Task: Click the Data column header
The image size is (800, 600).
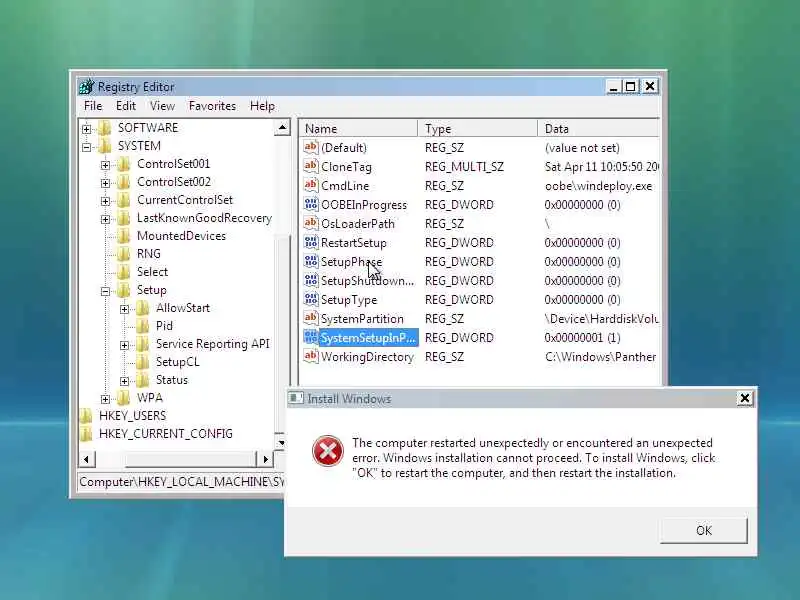Action: pyautogui.click(x=598, y=129)
